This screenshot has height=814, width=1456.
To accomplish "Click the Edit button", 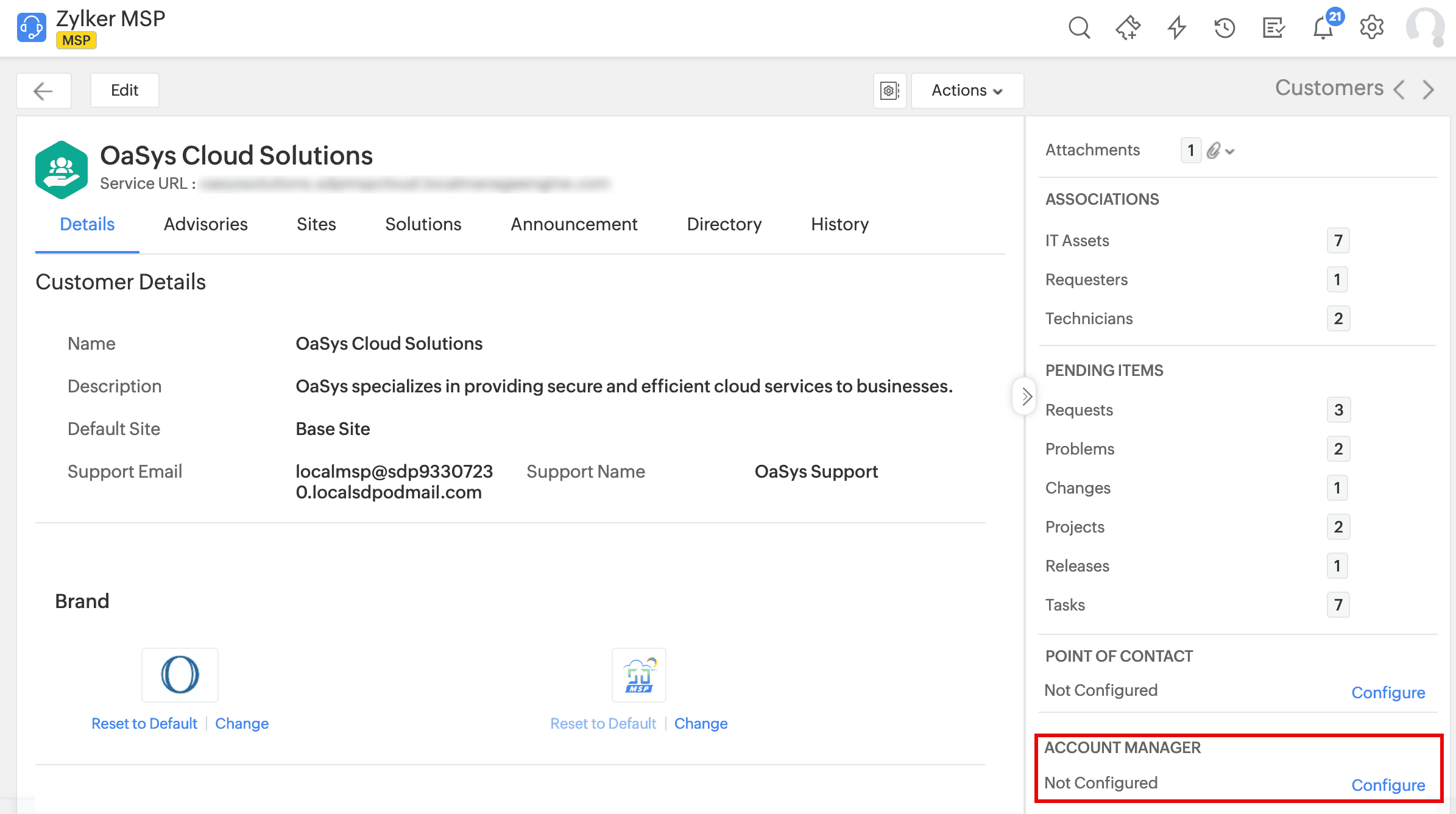I will (x=124, y=91).
